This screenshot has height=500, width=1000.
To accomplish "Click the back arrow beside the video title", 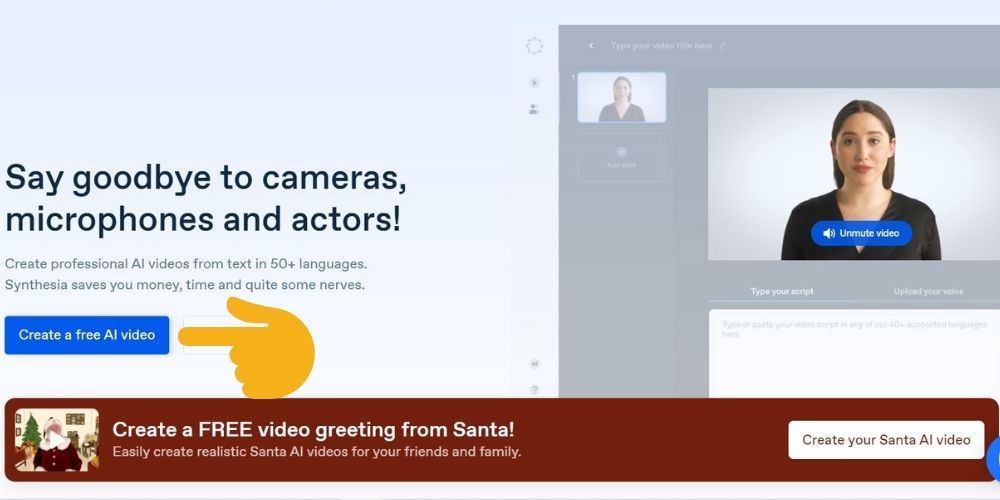I will click(x=591, y=46).
